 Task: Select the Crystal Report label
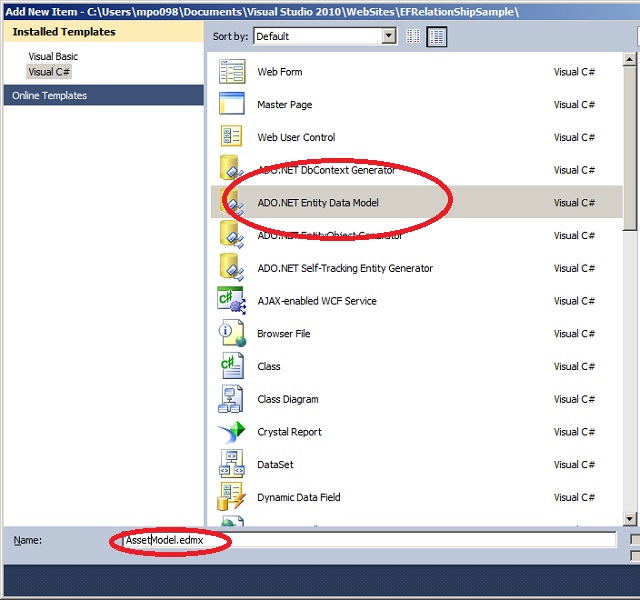[289, 432]
